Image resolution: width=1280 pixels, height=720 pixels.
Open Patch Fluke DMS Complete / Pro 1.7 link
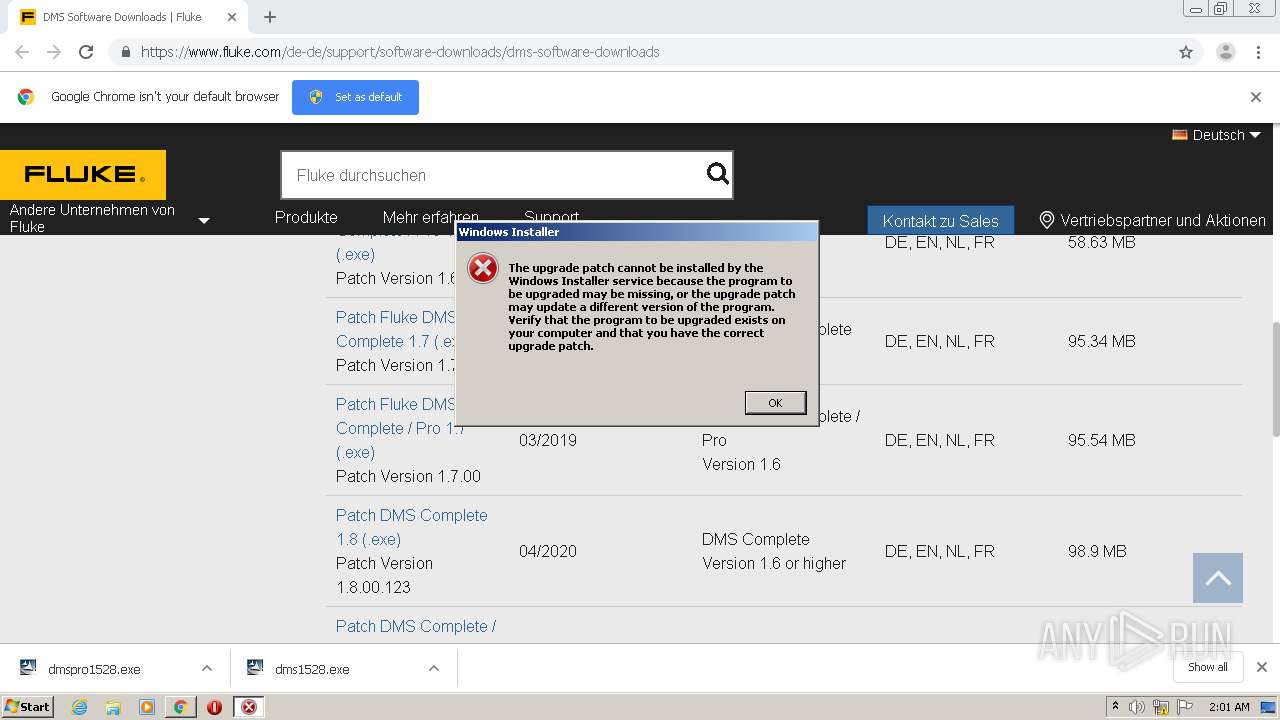click(399, 428)
